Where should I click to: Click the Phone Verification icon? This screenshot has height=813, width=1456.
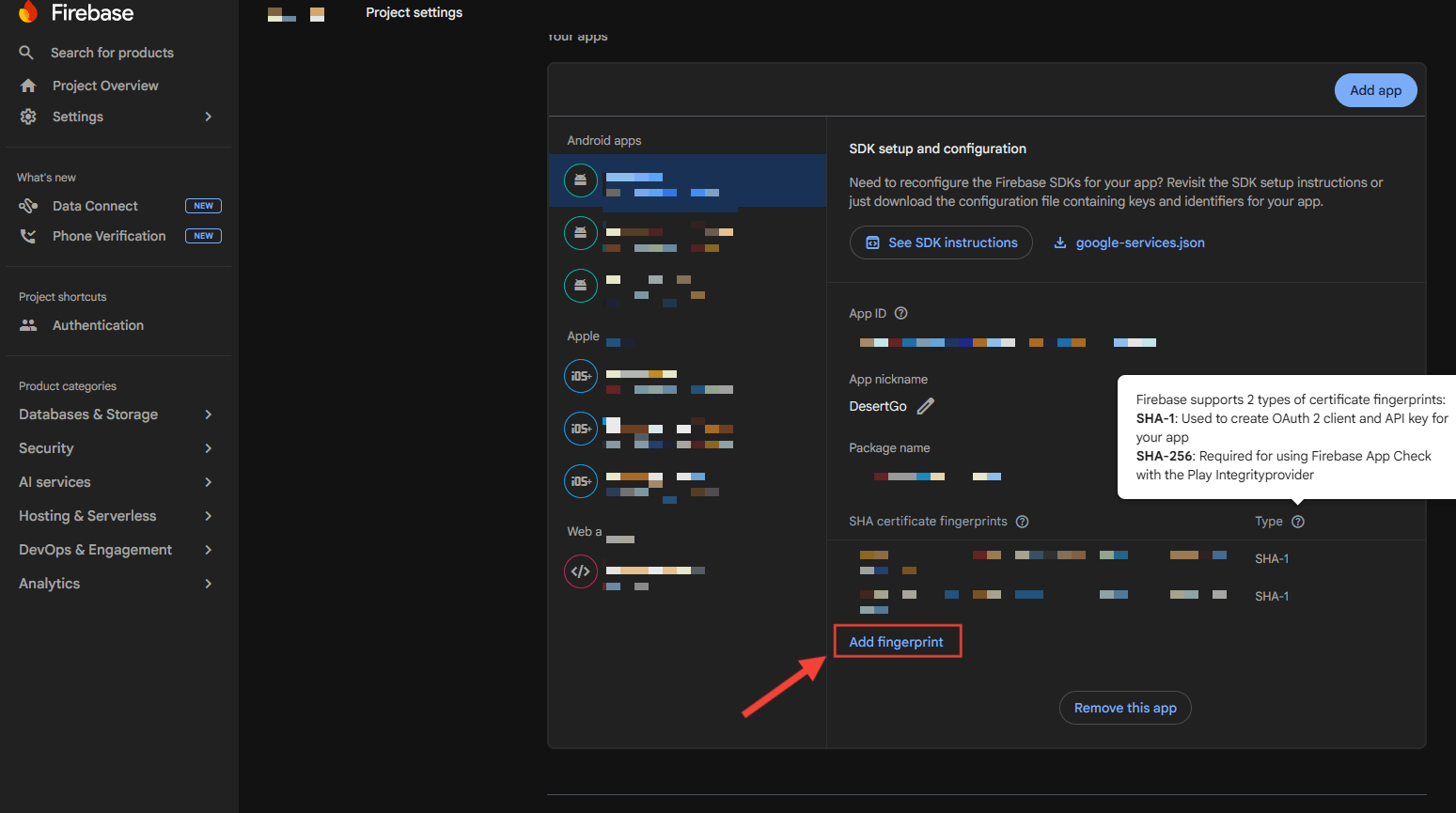pos(28,236)
